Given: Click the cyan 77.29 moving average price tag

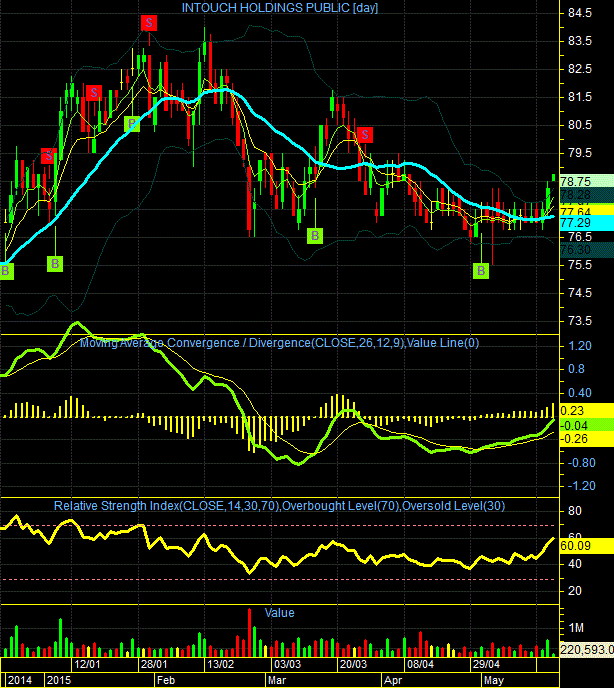Looking at the screenshot, I should 587,223.
